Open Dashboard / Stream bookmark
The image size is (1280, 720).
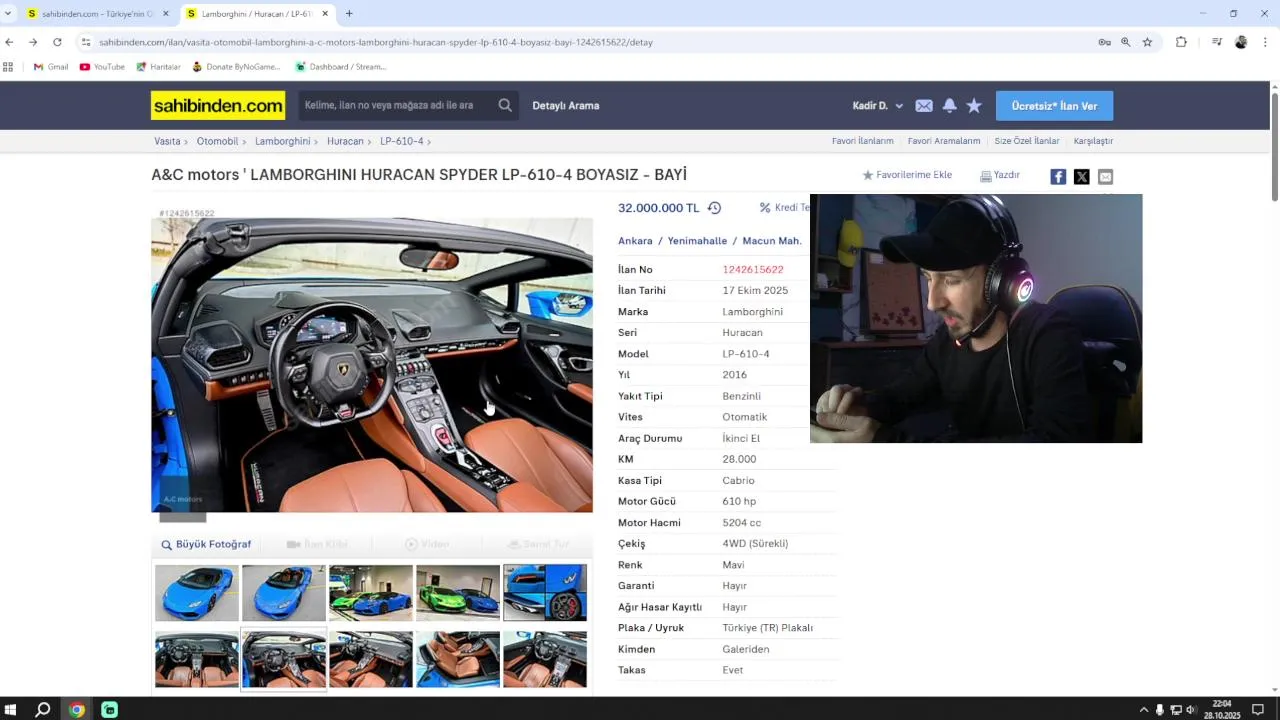click(340, 67)
